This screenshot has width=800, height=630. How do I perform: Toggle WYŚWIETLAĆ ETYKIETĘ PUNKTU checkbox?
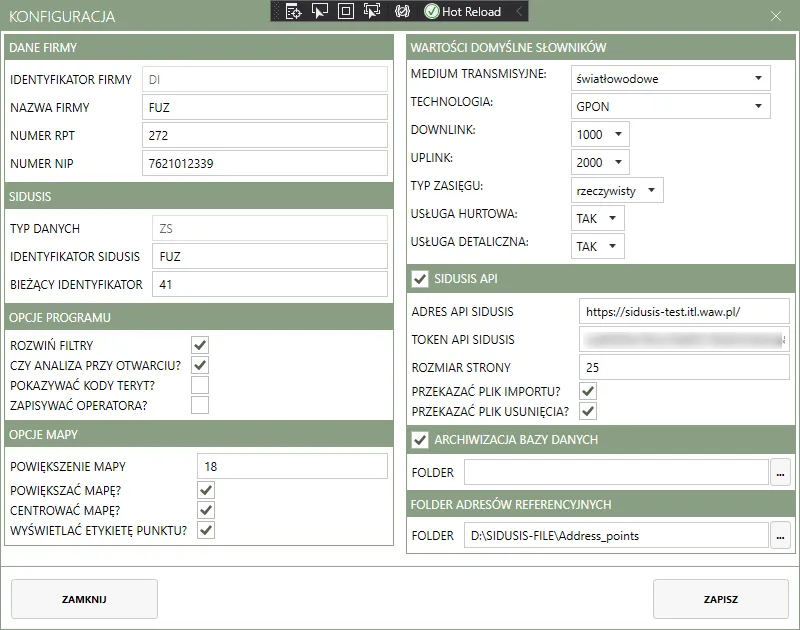tap(206, 530)
